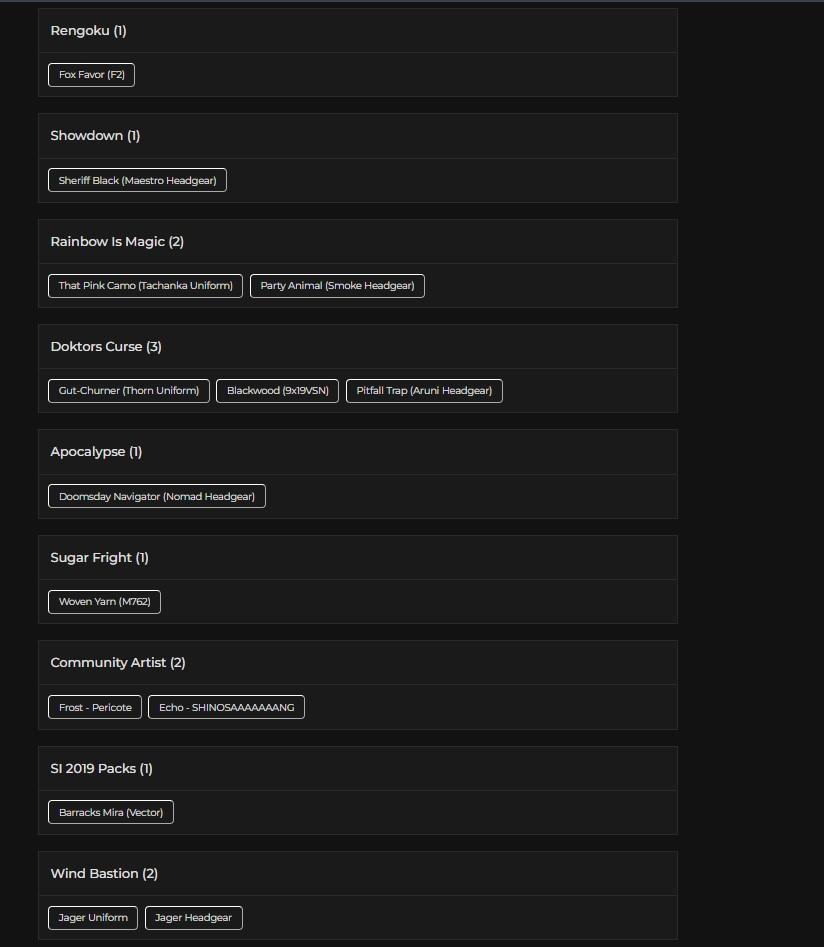Click Barracks Mira (Vector) item

pos(111,813)
